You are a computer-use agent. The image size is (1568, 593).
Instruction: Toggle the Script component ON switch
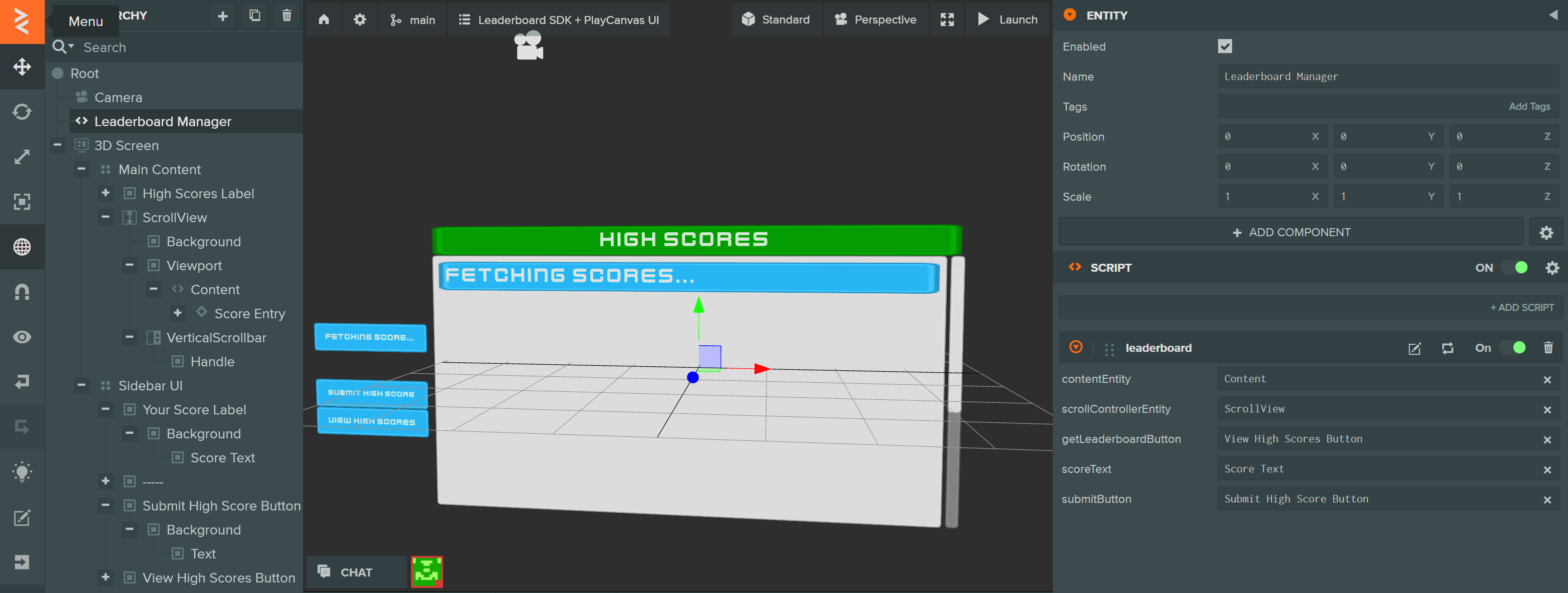coord(1514,268)
